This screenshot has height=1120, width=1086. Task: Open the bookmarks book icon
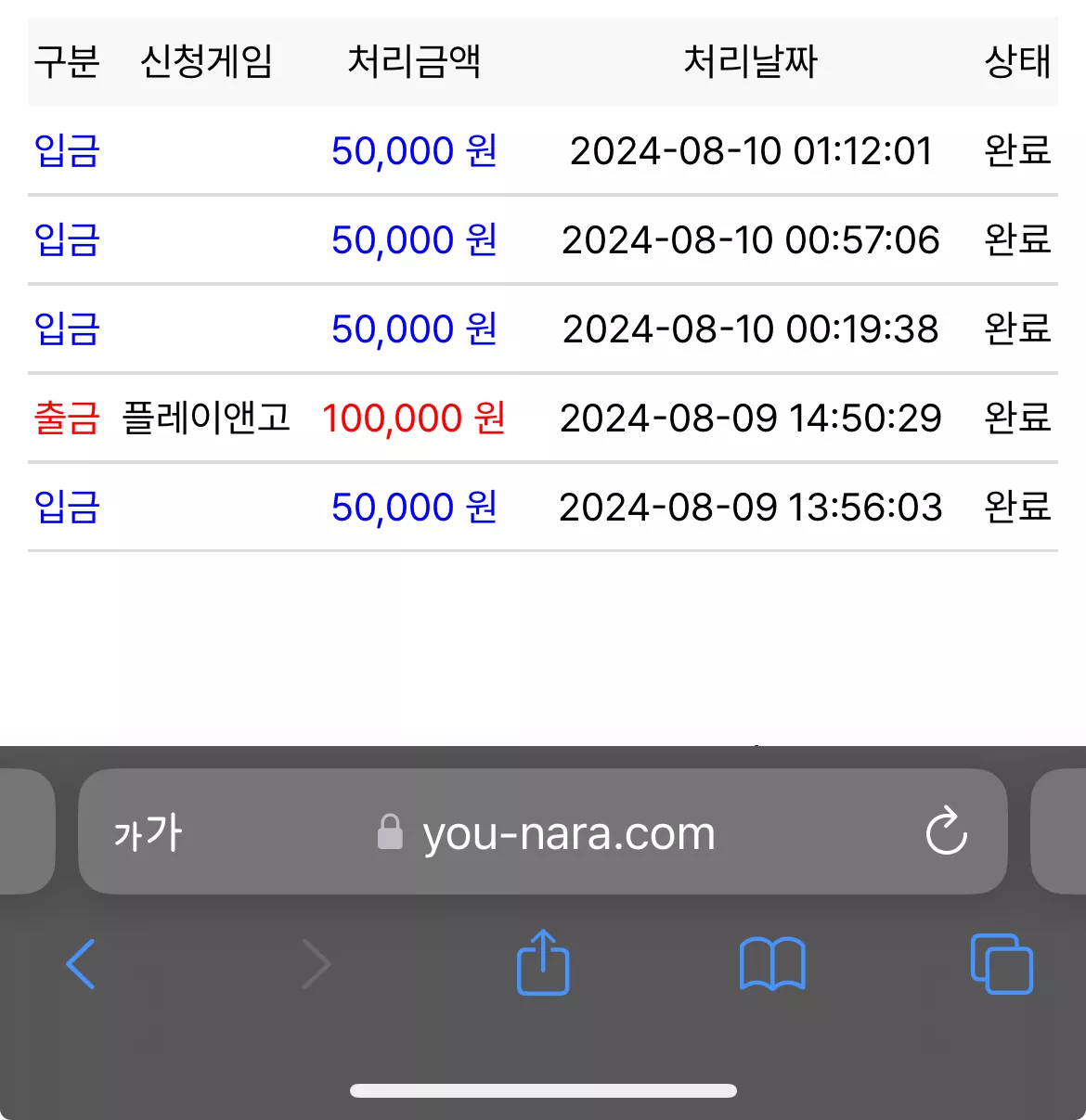pyautogui.click(x=772, y=964)
